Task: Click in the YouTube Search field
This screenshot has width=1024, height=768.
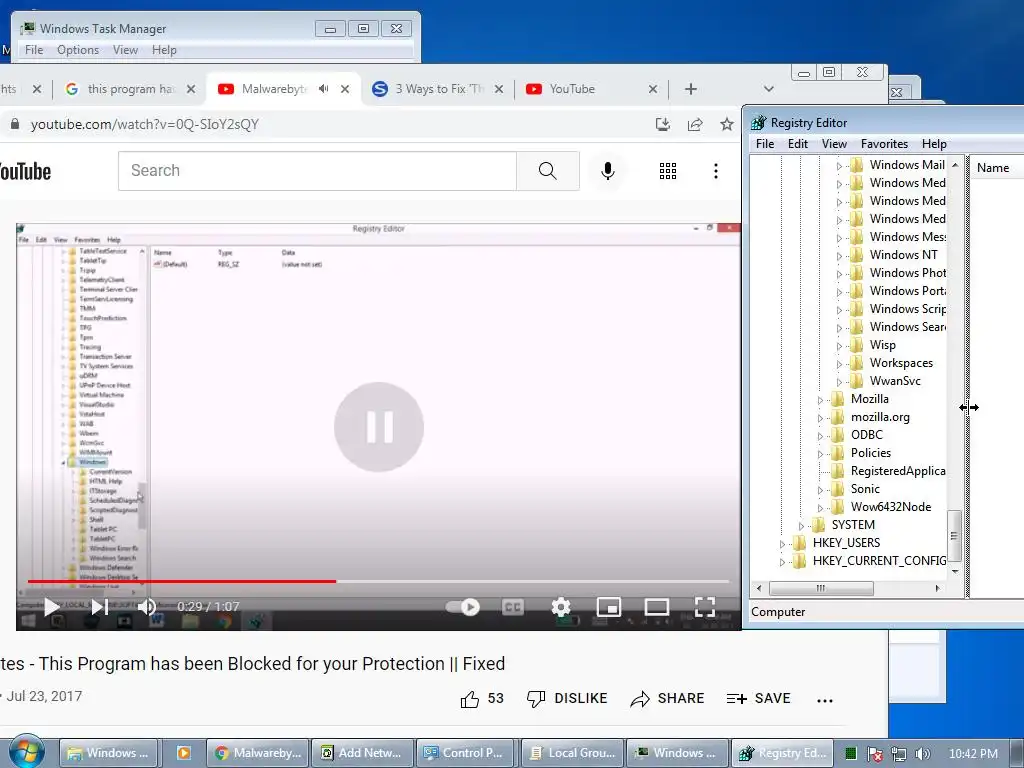Action: pyautogui.click(x=317, y=171)
